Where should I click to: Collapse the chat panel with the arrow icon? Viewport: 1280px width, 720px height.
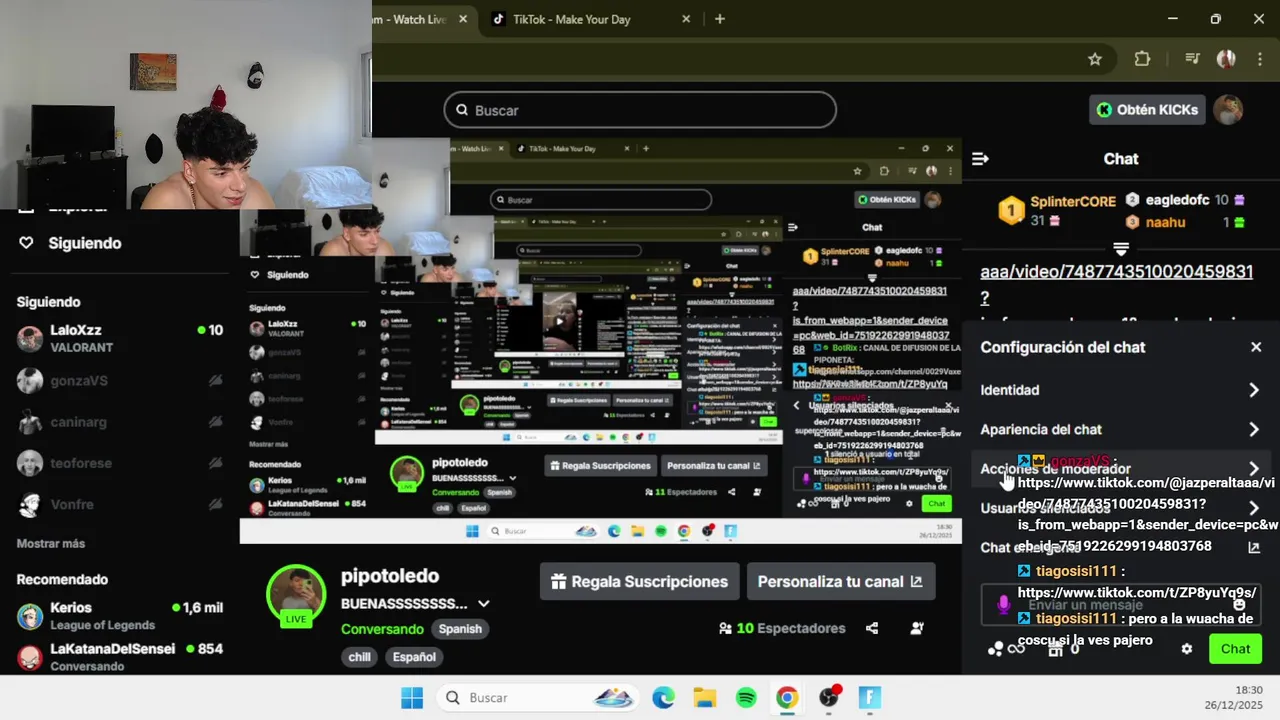(x=980, y=159)
